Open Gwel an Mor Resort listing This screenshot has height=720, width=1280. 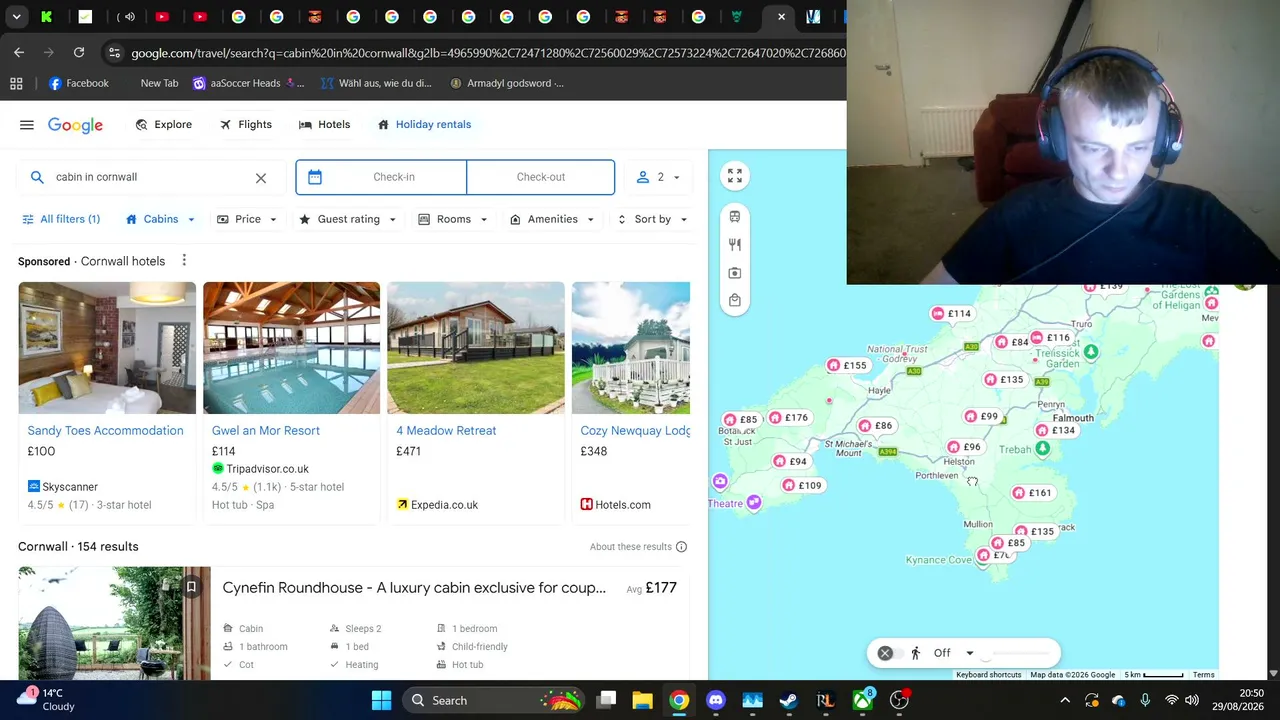(266, 431)
